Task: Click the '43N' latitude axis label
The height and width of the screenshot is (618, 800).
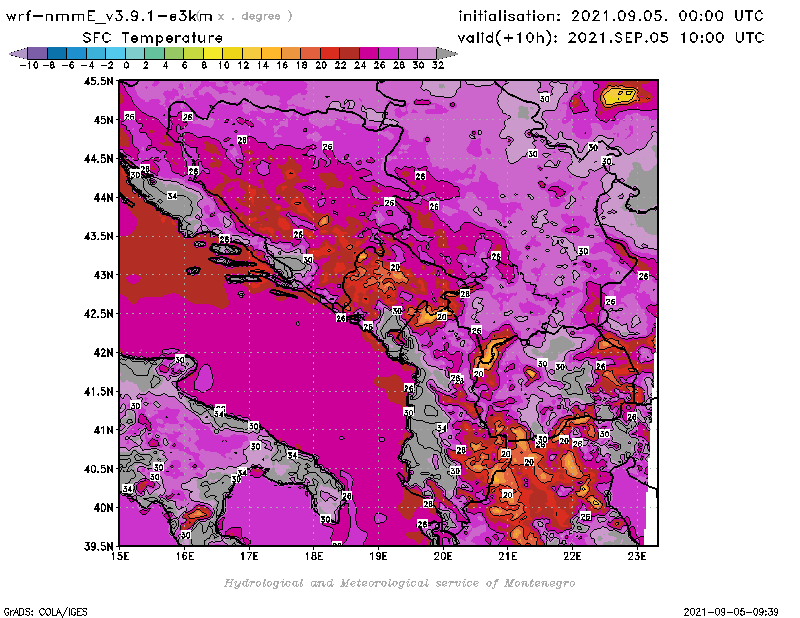Action: (x=104, y=275)
